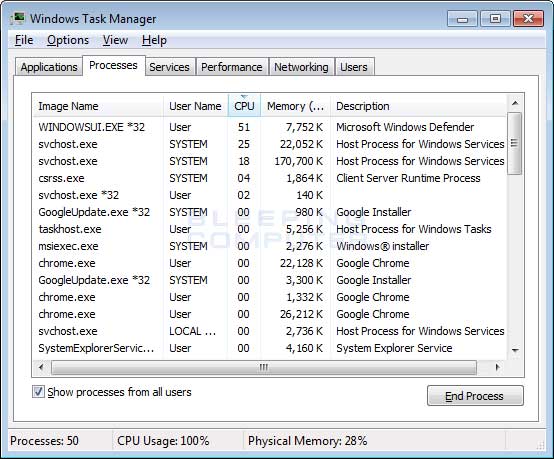Select GoogleUpdate.exe *32 with 3,300 K memory
Screen dimensions: 554x459
point(270,280)
